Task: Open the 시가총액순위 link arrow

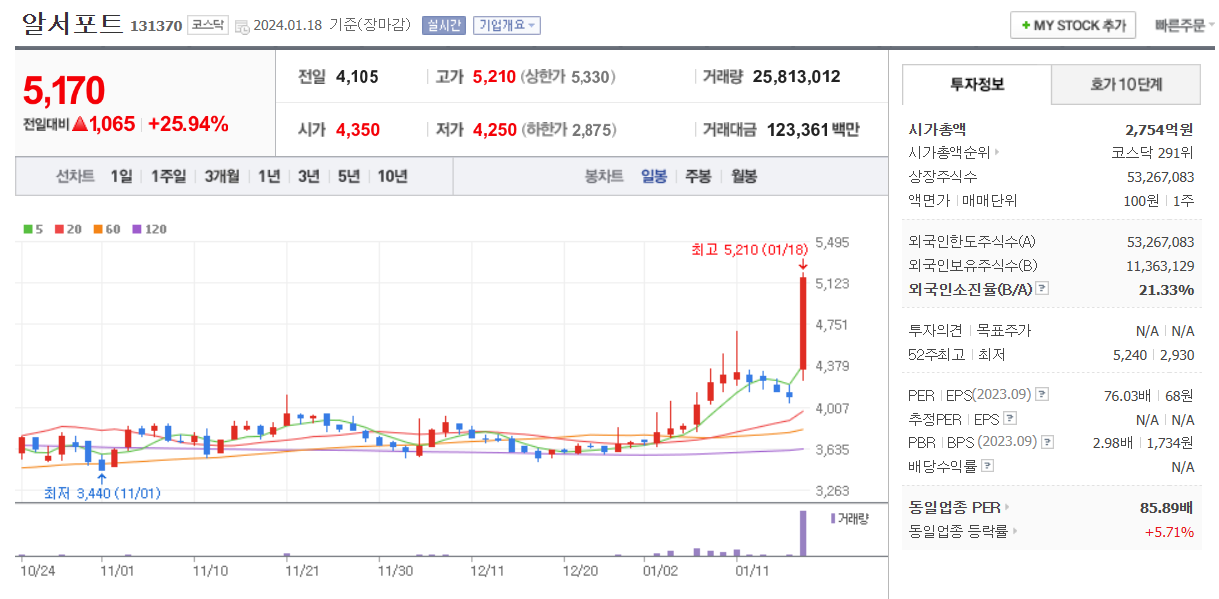Action: 996,153
